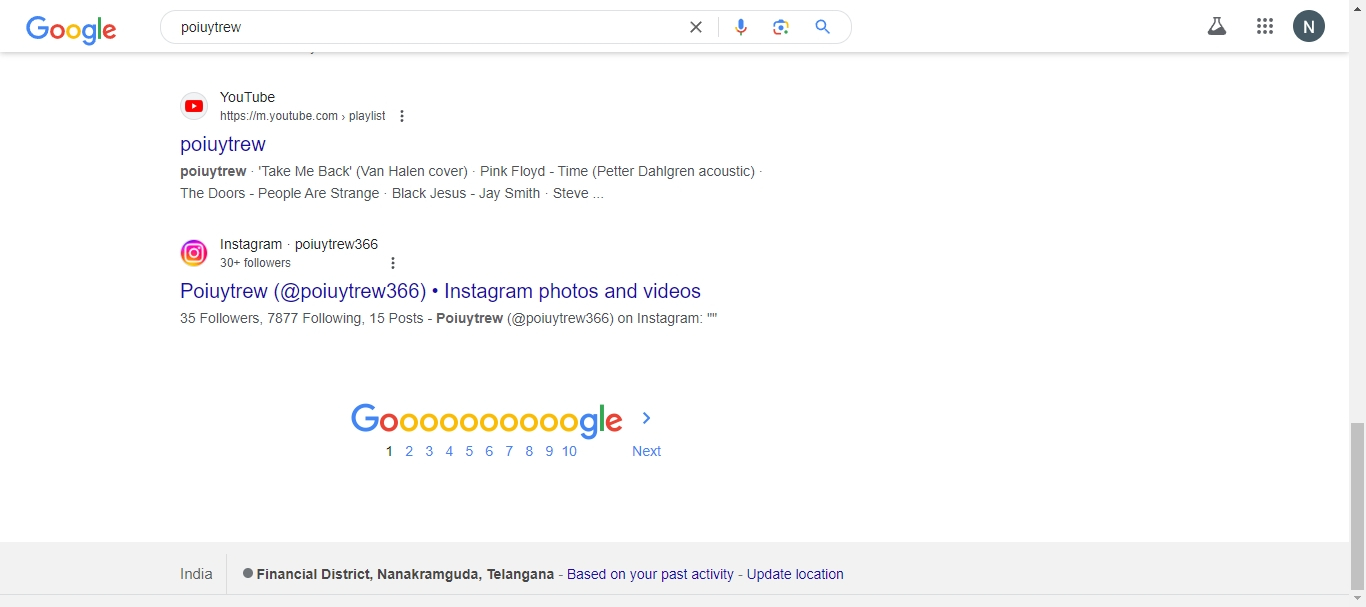The width and height of the screenshot is (1366, 607).
Task: Click the scrollbar up arrow
Action: click(x=1357, y=7)
